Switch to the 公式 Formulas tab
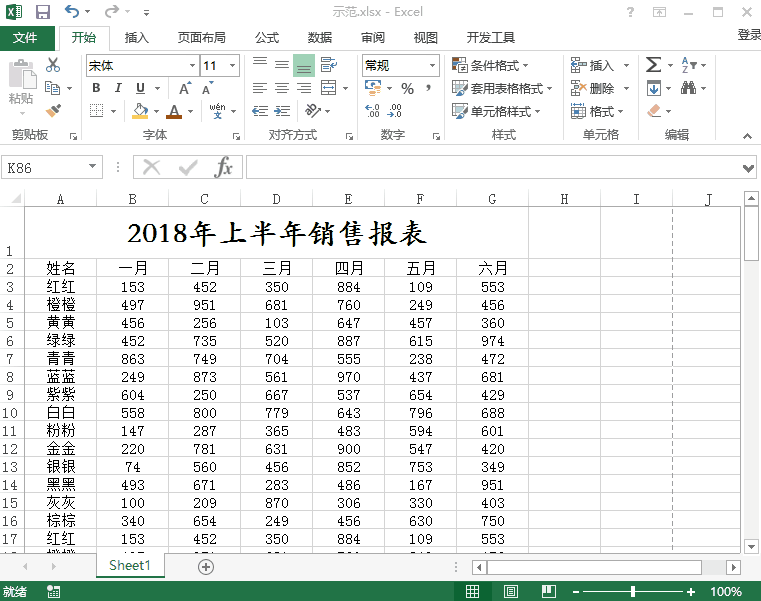The width and height of the screenshot is (761, 601). [267, 37]
